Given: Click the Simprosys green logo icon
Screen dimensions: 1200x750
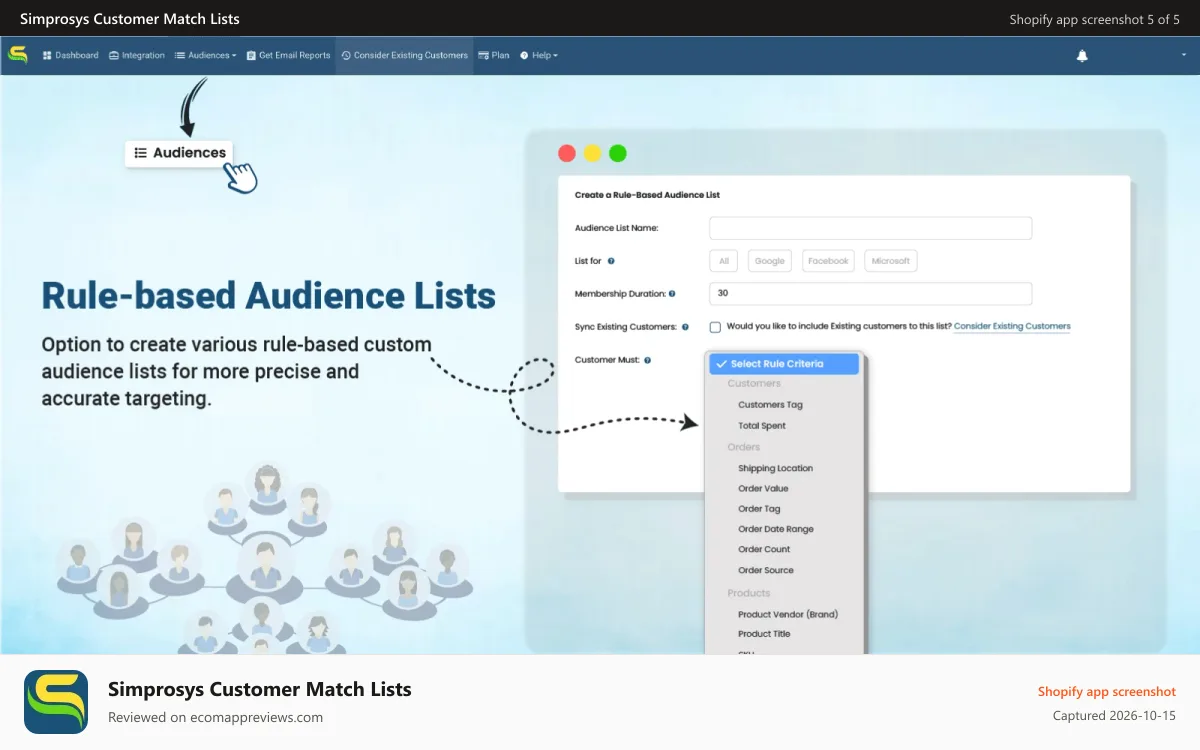Looking at the screenshot, I should coord(18,55).
